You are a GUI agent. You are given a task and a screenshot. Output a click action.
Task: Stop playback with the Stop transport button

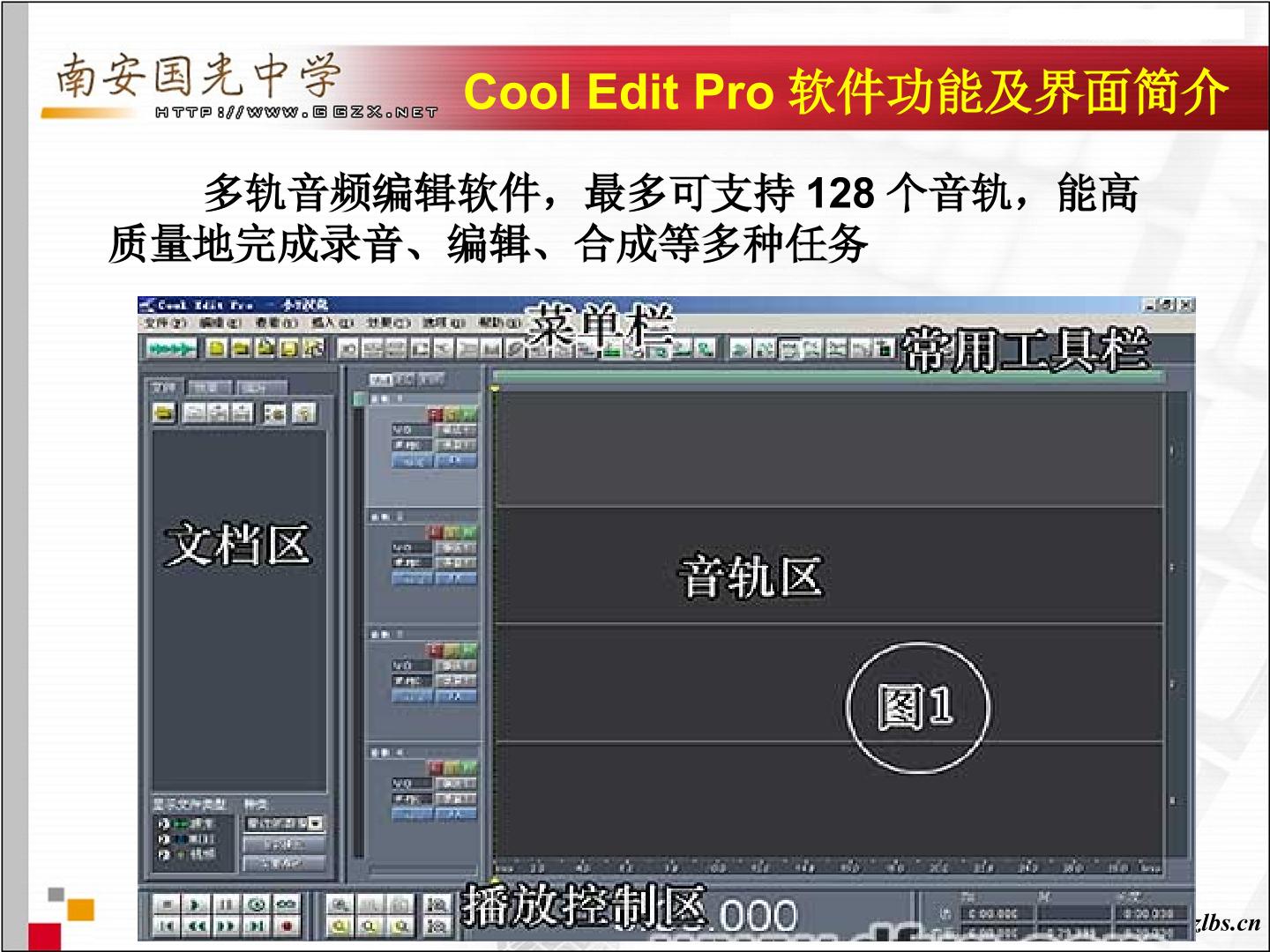pos(167,905)
